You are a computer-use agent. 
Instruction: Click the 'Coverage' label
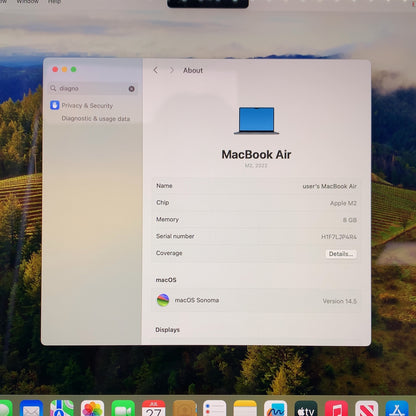pyautogui.click(x=169, y=253)
